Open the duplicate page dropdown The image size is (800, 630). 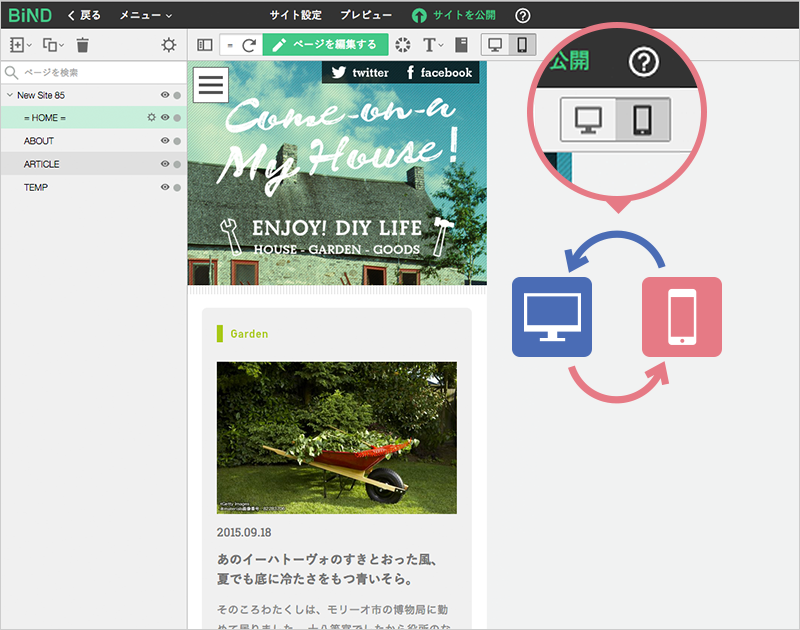pyautogui.click(x=52, y=45)
